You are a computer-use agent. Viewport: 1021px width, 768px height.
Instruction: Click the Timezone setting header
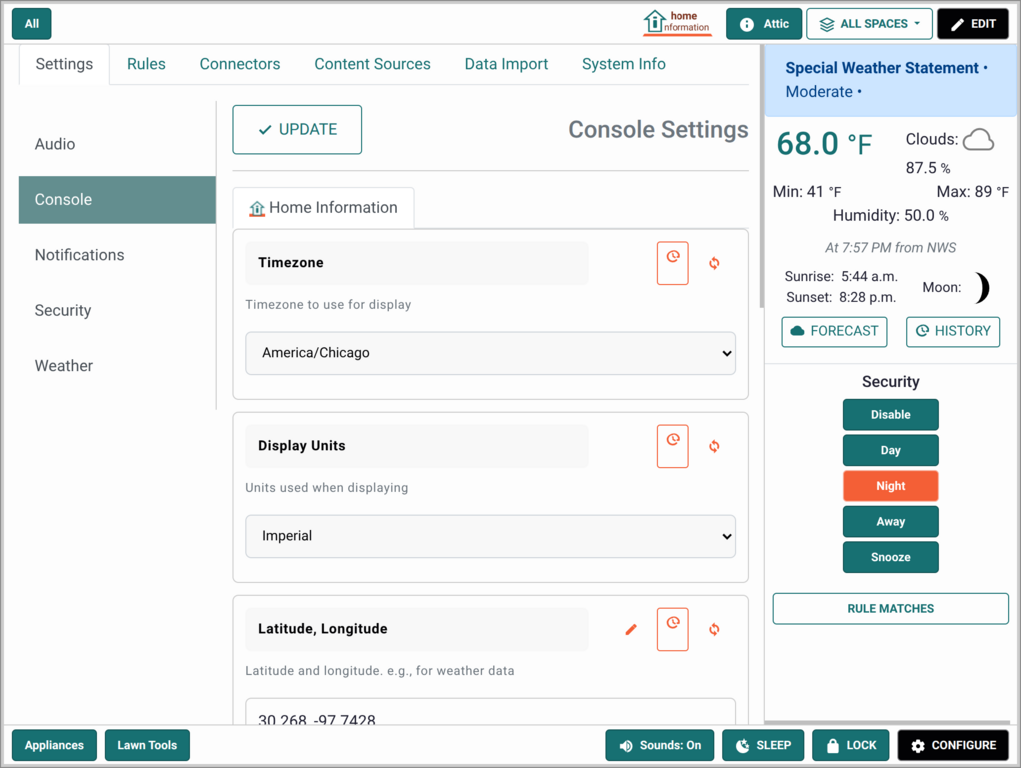(x=417, y=263)
